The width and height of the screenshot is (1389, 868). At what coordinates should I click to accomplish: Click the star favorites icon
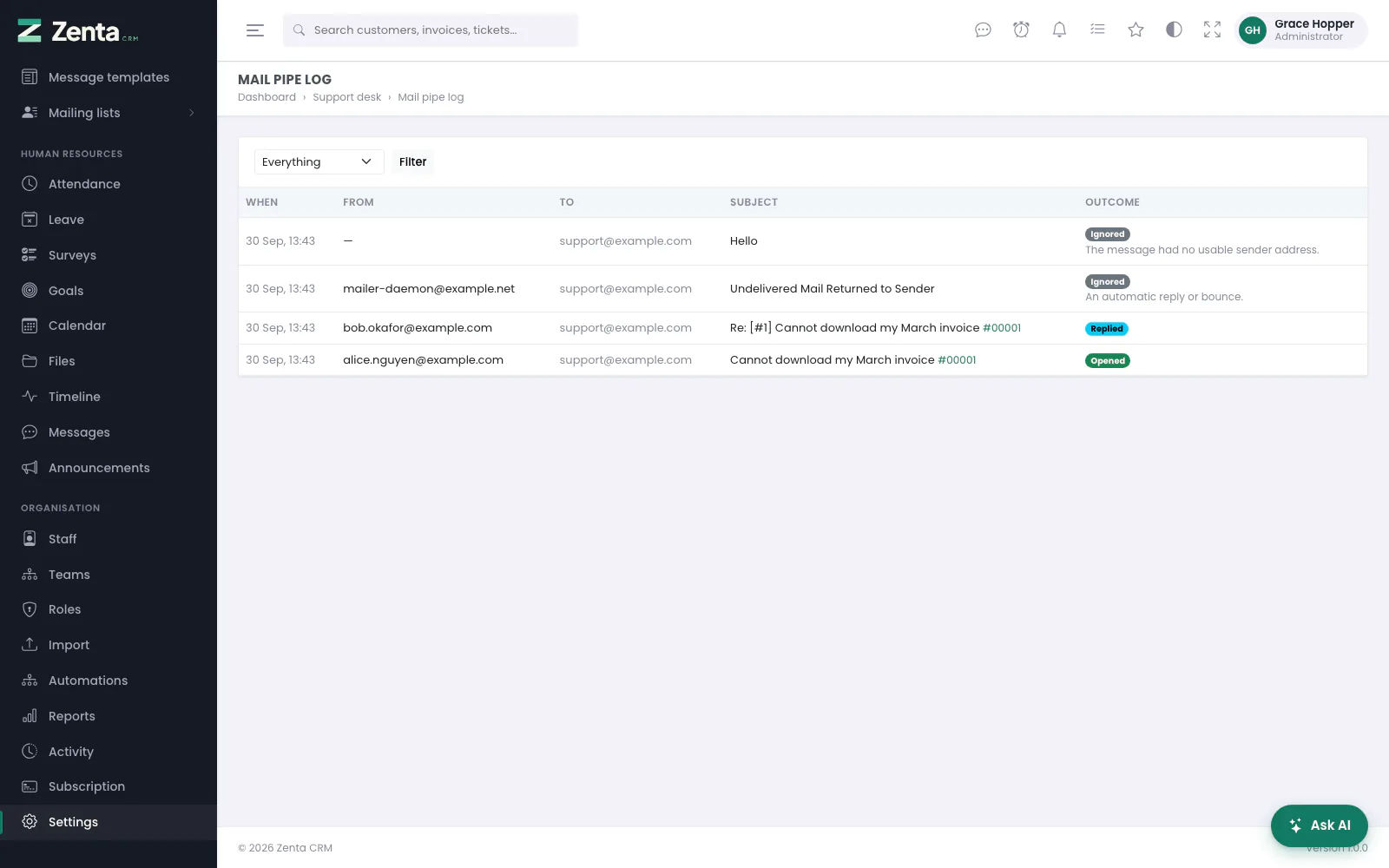click(x=1136, y=30)
